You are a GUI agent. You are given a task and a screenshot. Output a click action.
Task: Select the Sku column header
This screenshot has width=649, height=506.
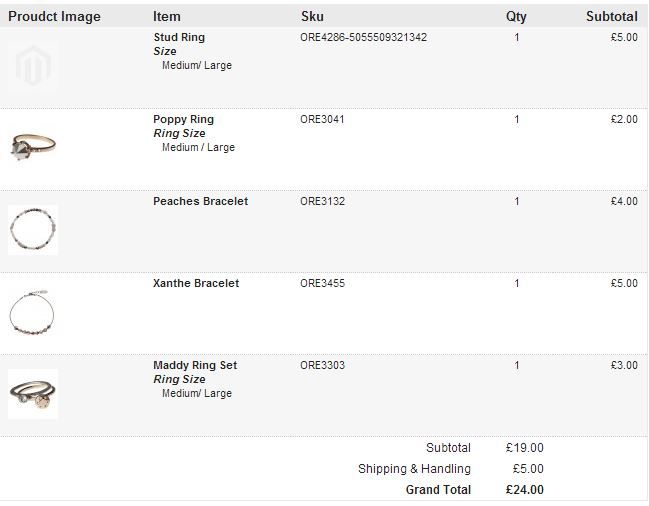312,17
